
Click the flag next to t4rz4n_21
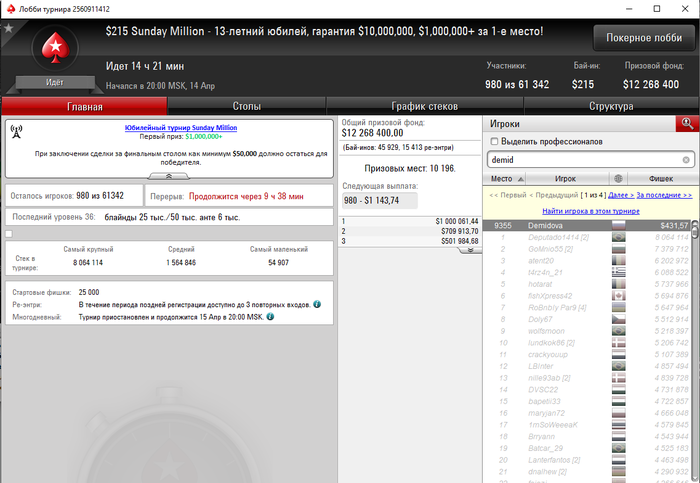pos(618,272)
